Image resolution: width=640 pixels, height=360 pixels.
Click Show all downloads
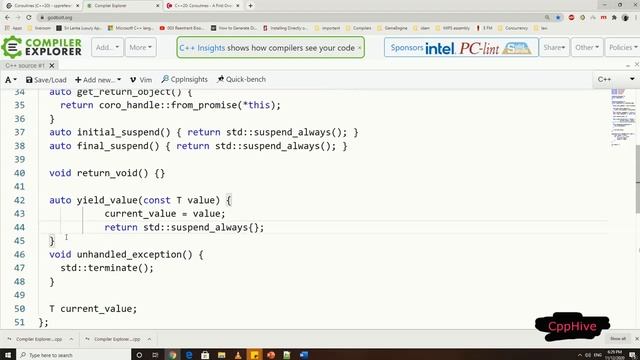point(618,339)
